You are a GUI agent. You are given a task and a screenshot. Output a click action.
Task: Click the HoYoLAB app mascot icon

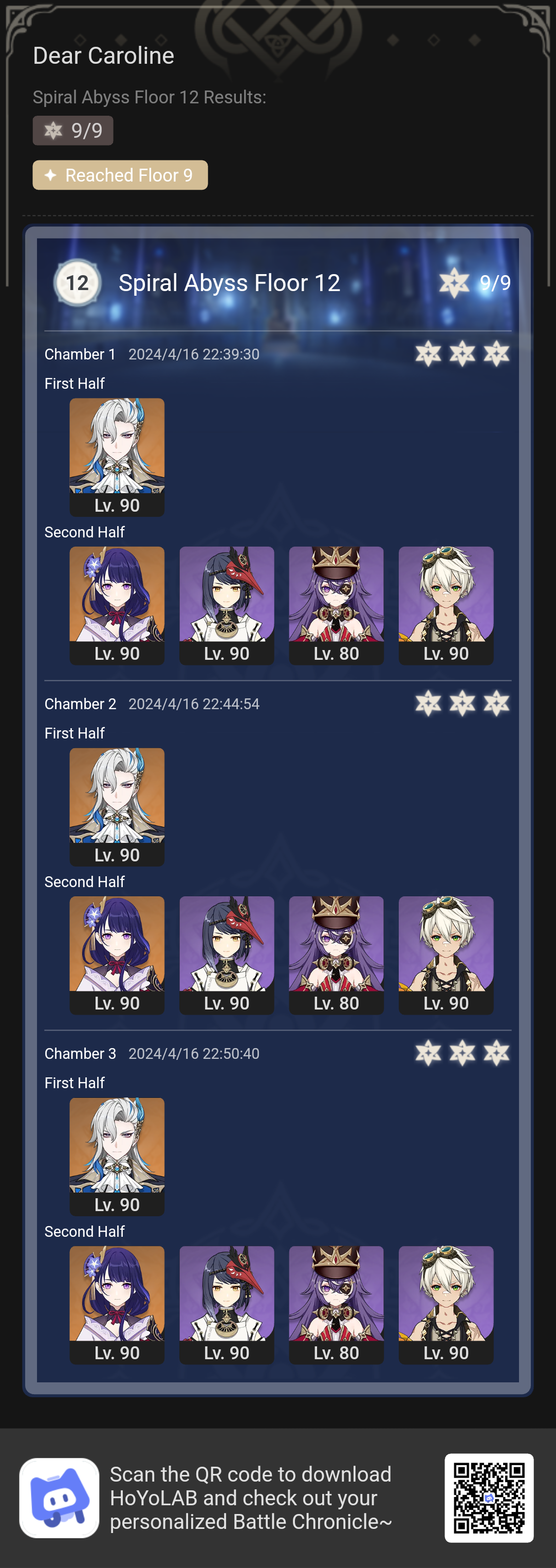pos(59,1498)
